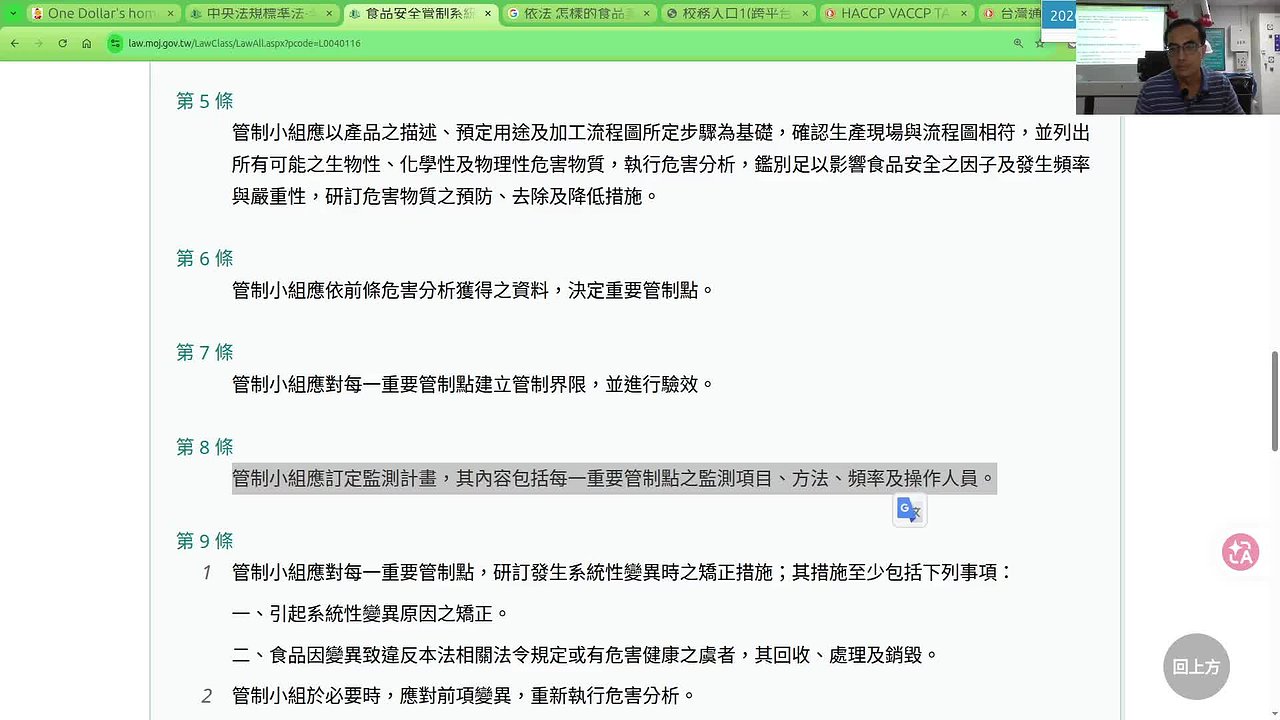Click the 第 7 條 article heading
The width and height of the screenshot is (1280, 720).
click(x=205, y=352)
